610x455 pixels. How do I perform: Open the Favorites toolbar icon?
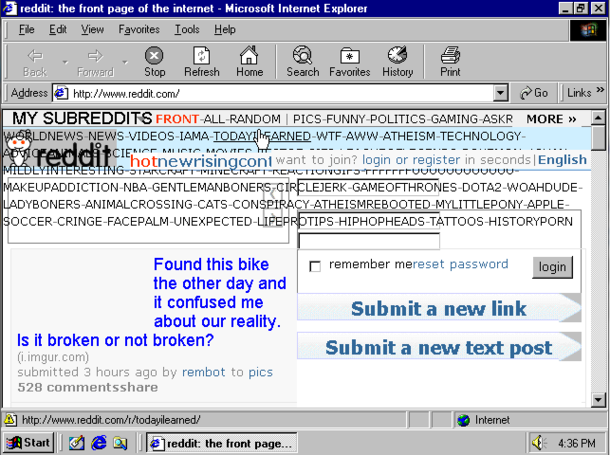(349, 62)
